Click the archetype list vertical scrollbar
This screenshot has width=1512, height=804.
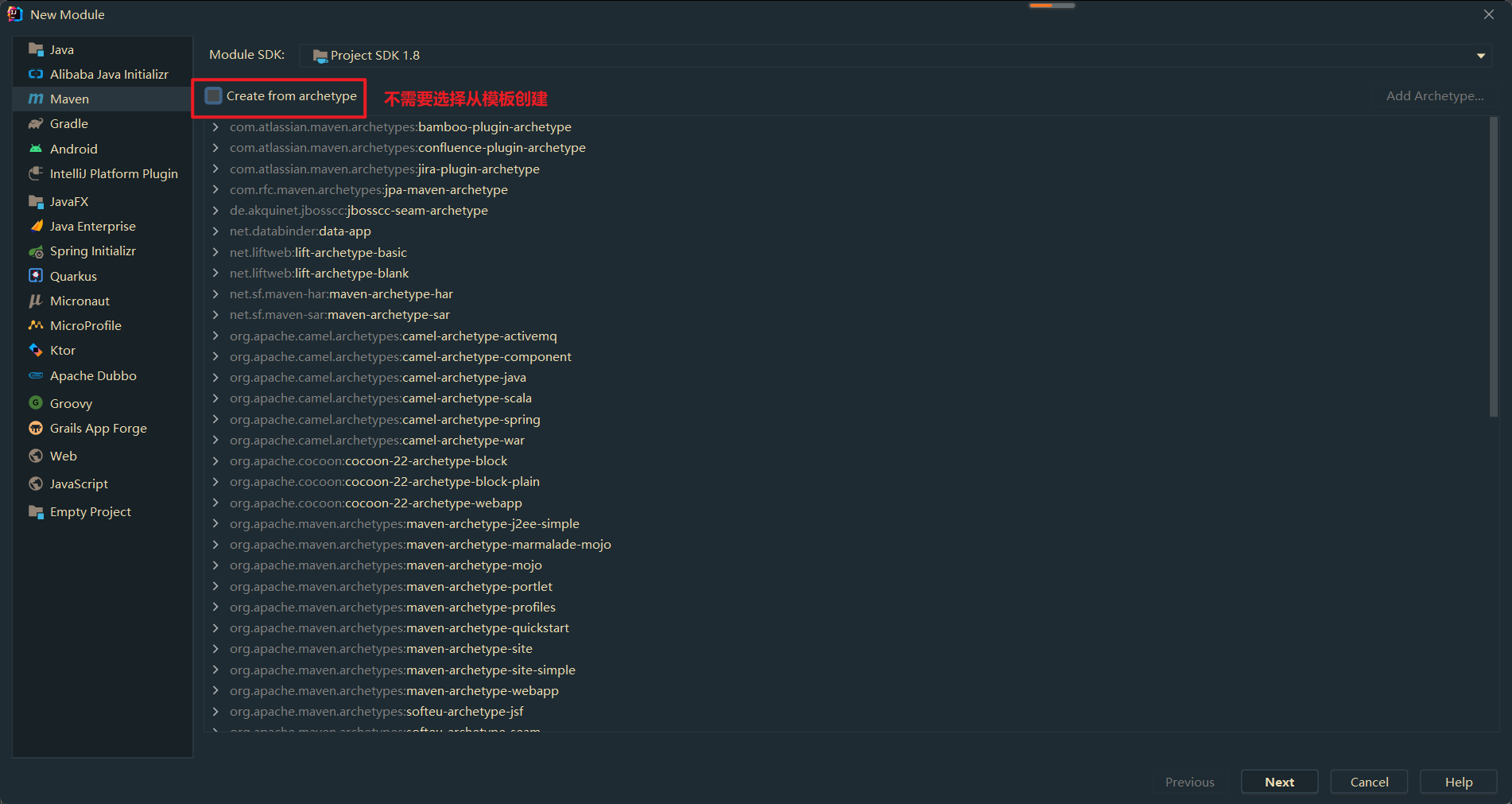(x=1493, y=266)
